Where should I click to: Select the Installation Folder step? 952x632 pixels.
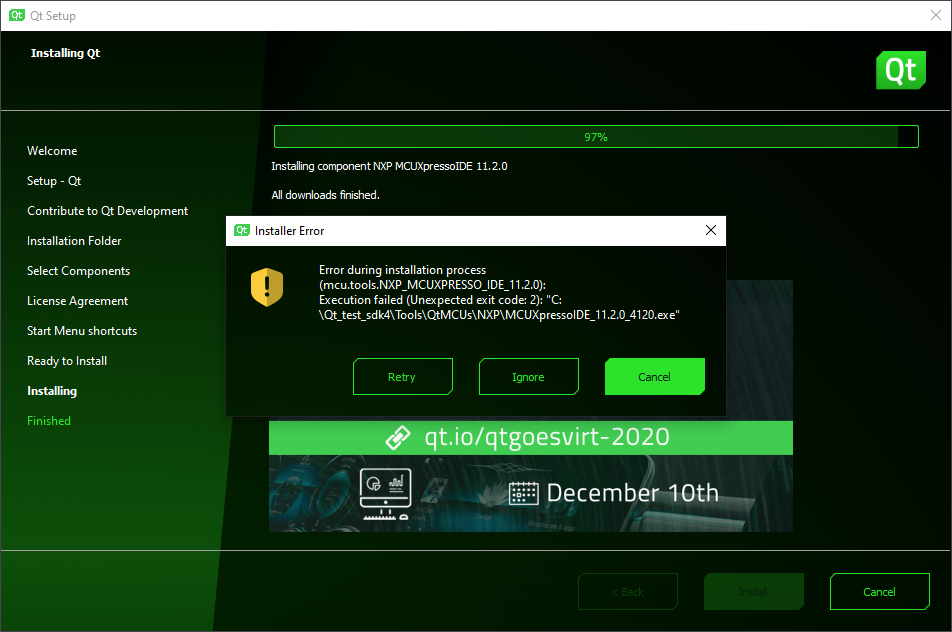74,241
